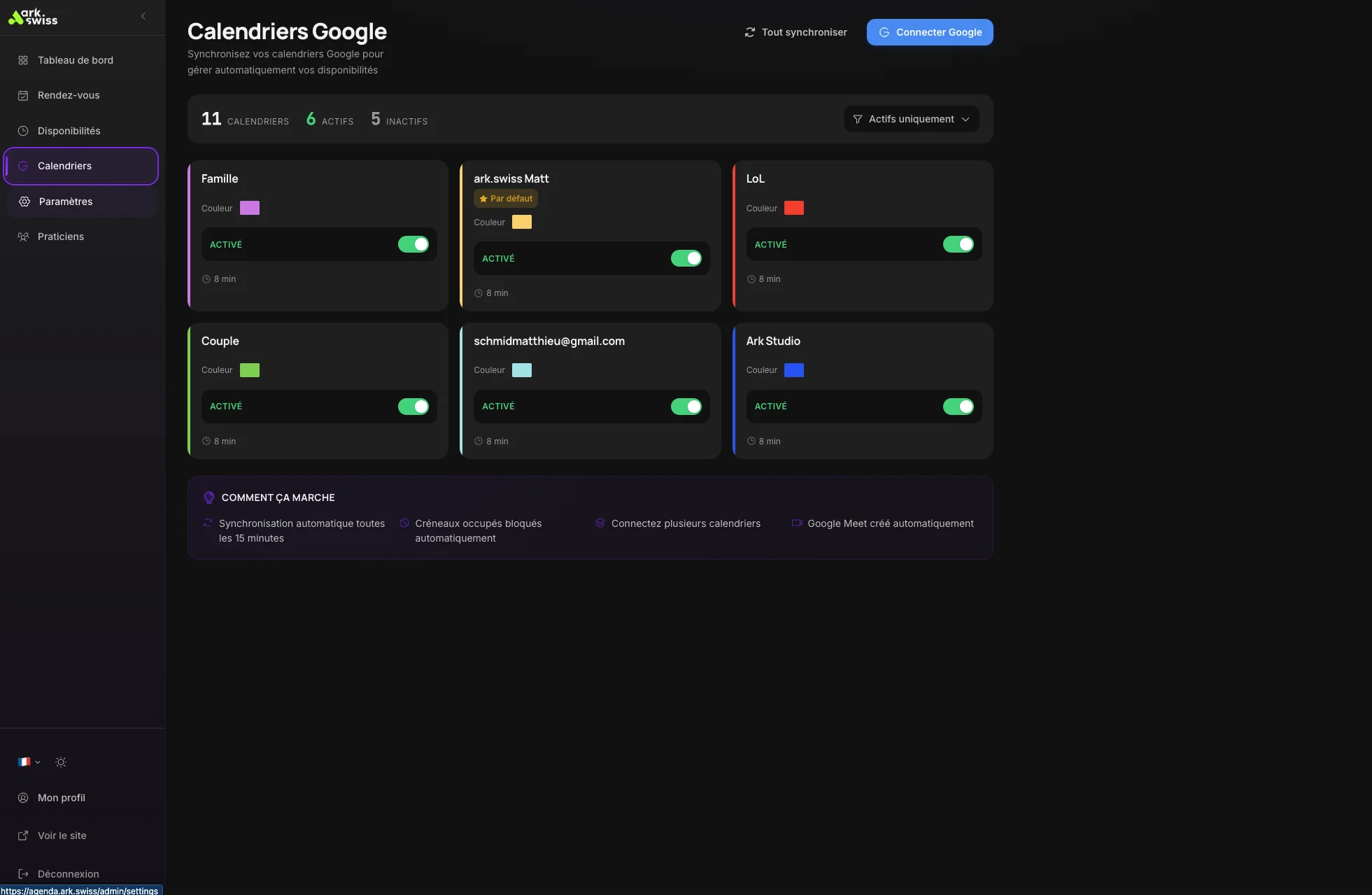
Task: Click the Par défaut badge on ark.swiss Matt
Action: coord(505,199)
